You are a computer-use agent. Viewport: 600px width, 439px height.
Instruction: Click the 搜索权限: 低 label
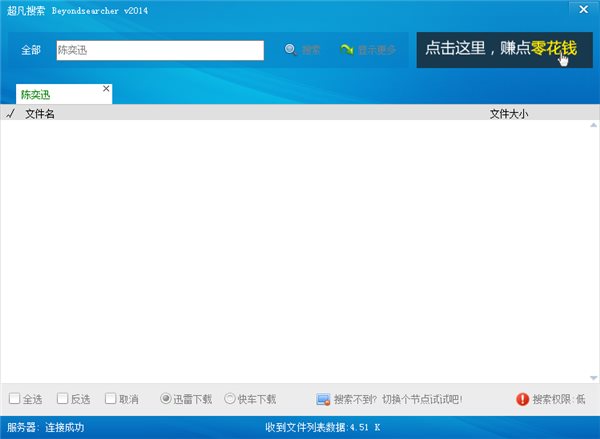click(x=559, y=399)
